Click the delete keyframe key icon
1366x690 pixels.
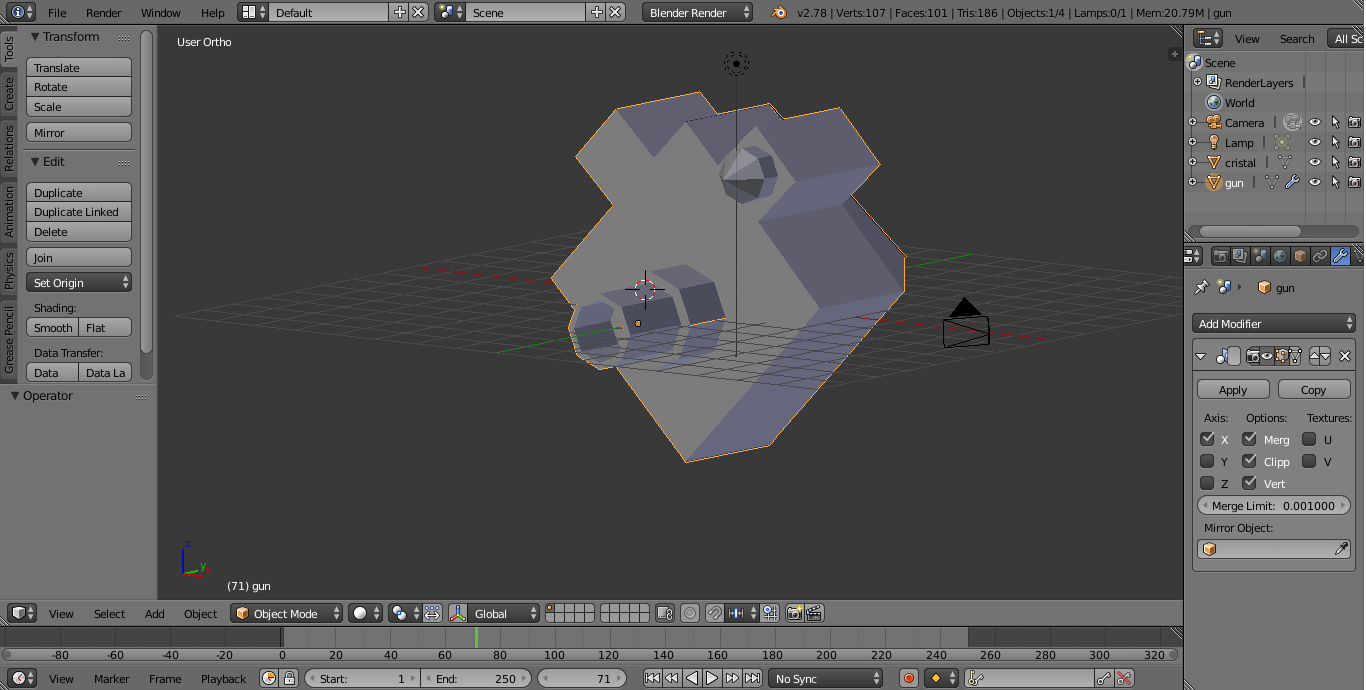1124,678
